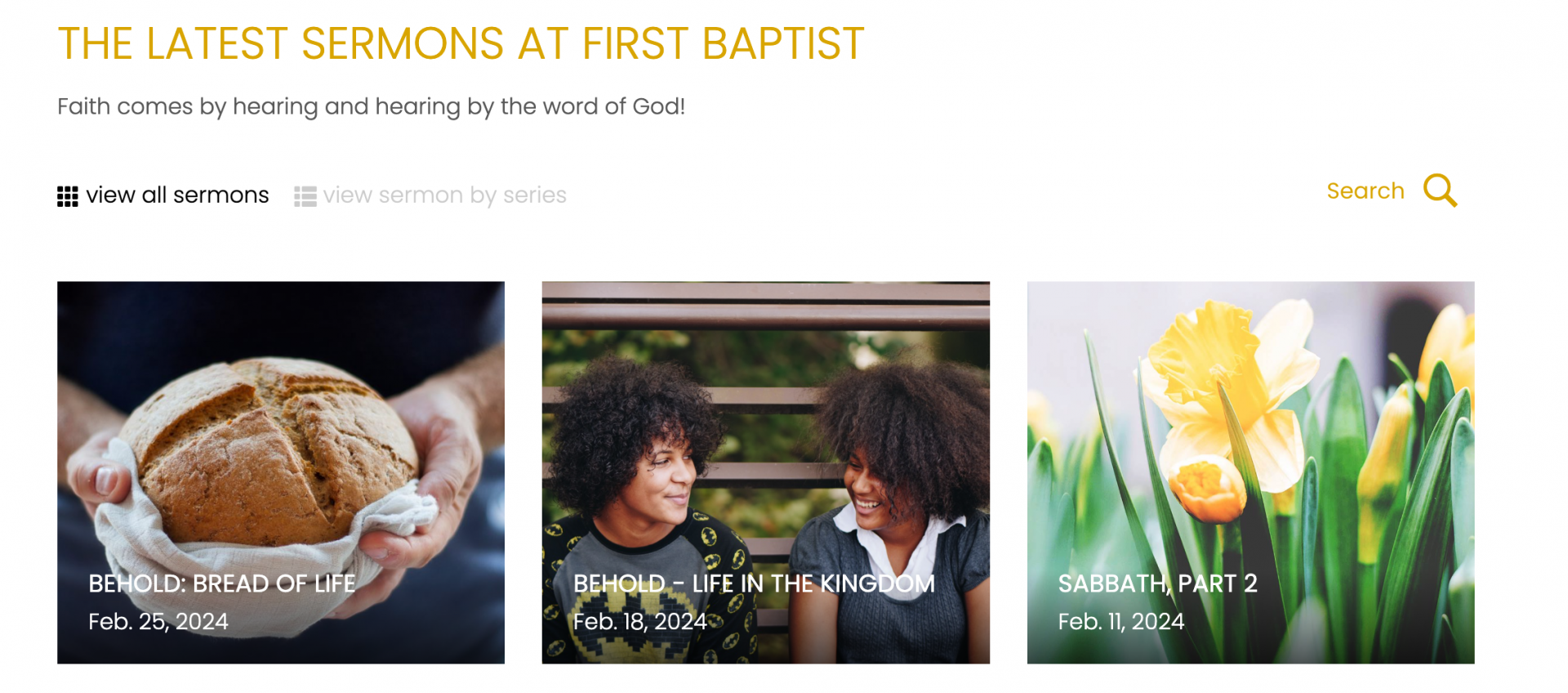This screenshot has width=1568, height=693.
Task: Open search using the magnifying glass icon
Action: coord(1440,190)
